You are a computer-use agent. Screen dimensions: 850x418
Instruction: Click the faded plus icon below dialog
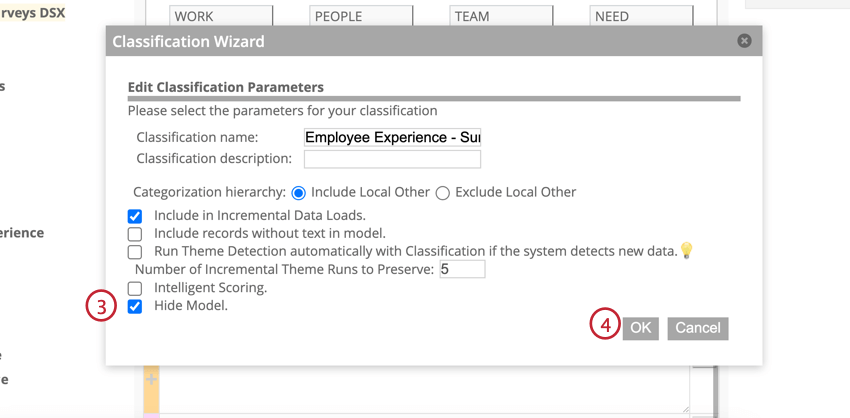151,379
